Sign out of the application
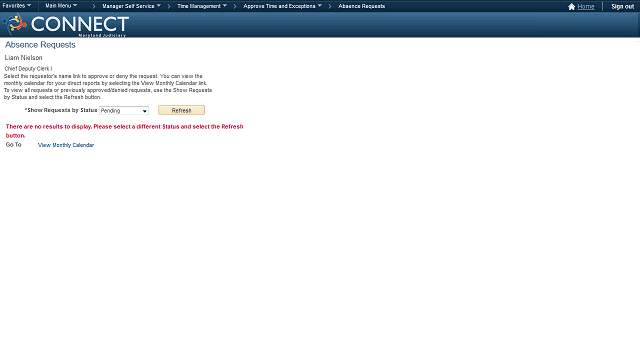The height and width of the screenshot is (360, 640). coord(622,7)
